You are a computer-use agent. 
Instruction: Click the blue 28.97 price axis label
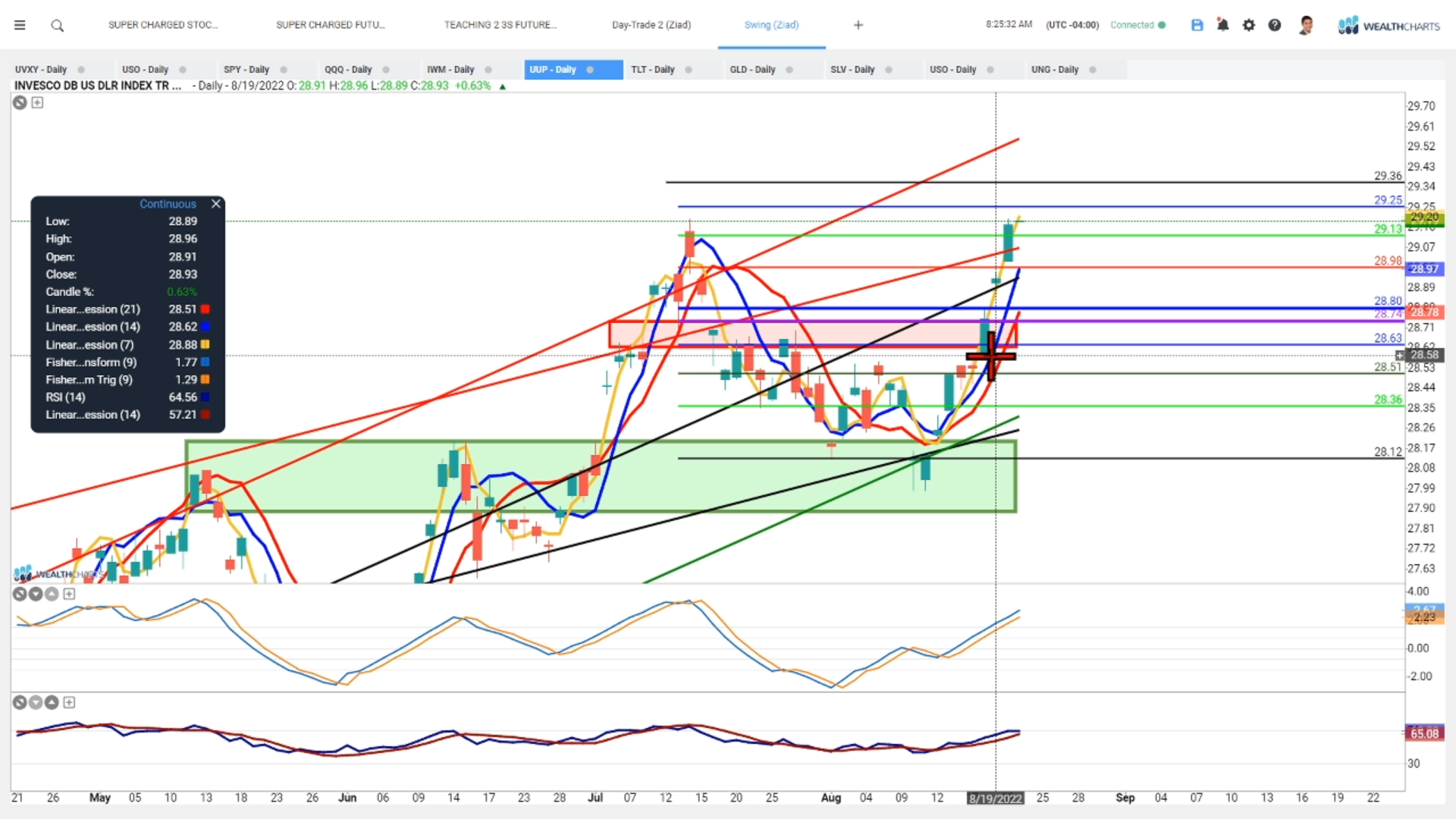[x=1425, y=268]
